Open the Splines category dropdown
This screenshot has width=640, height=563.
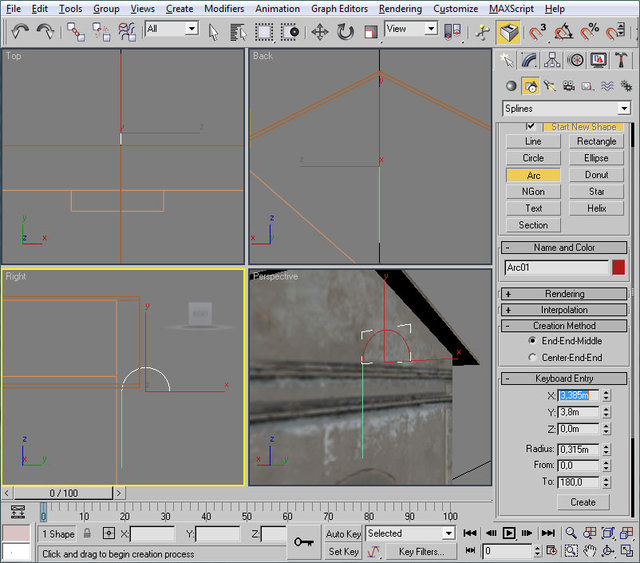point(624,108)
